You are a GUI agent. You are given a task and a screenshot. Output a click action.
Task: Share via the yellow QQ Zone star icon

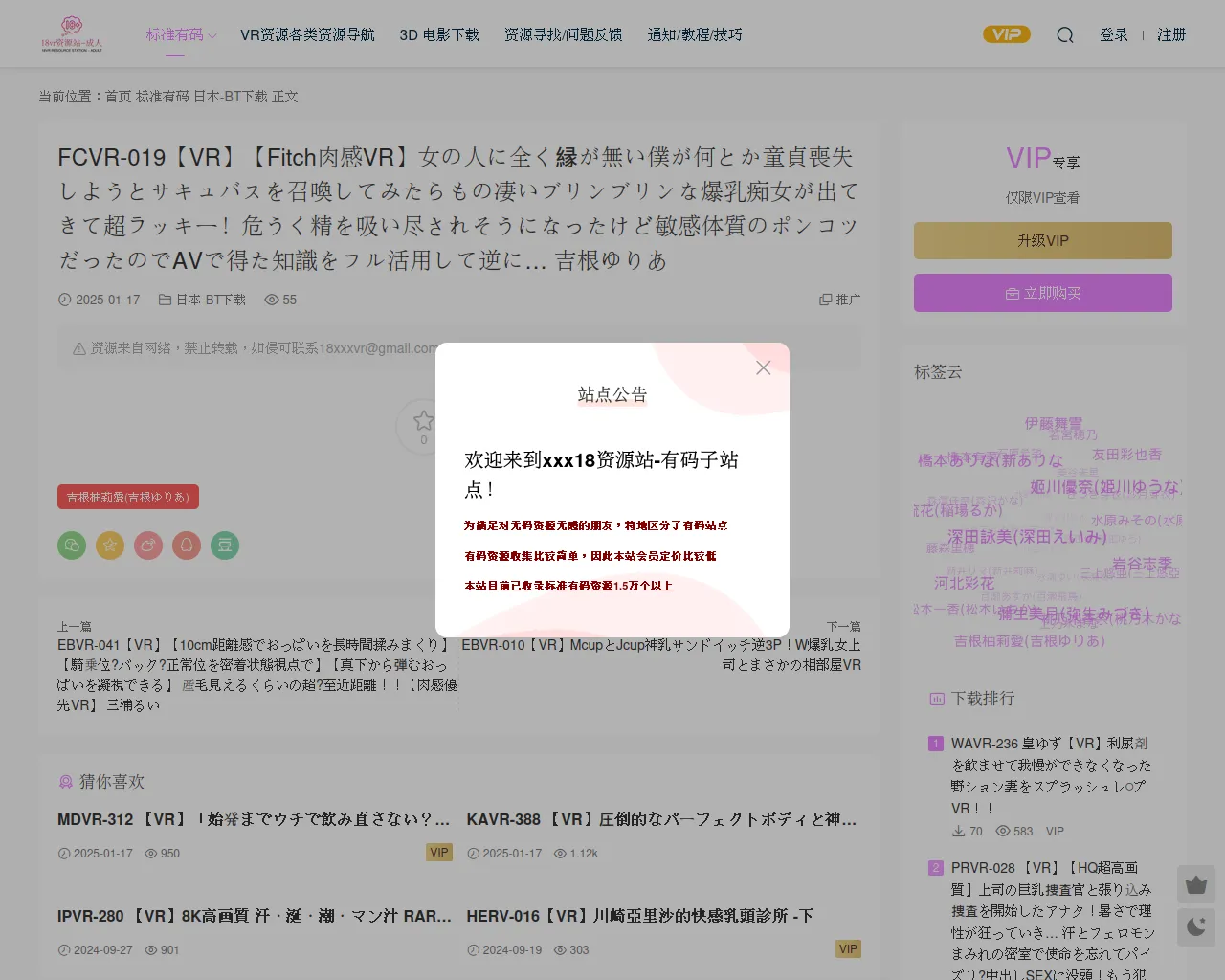tap(110, 546)
